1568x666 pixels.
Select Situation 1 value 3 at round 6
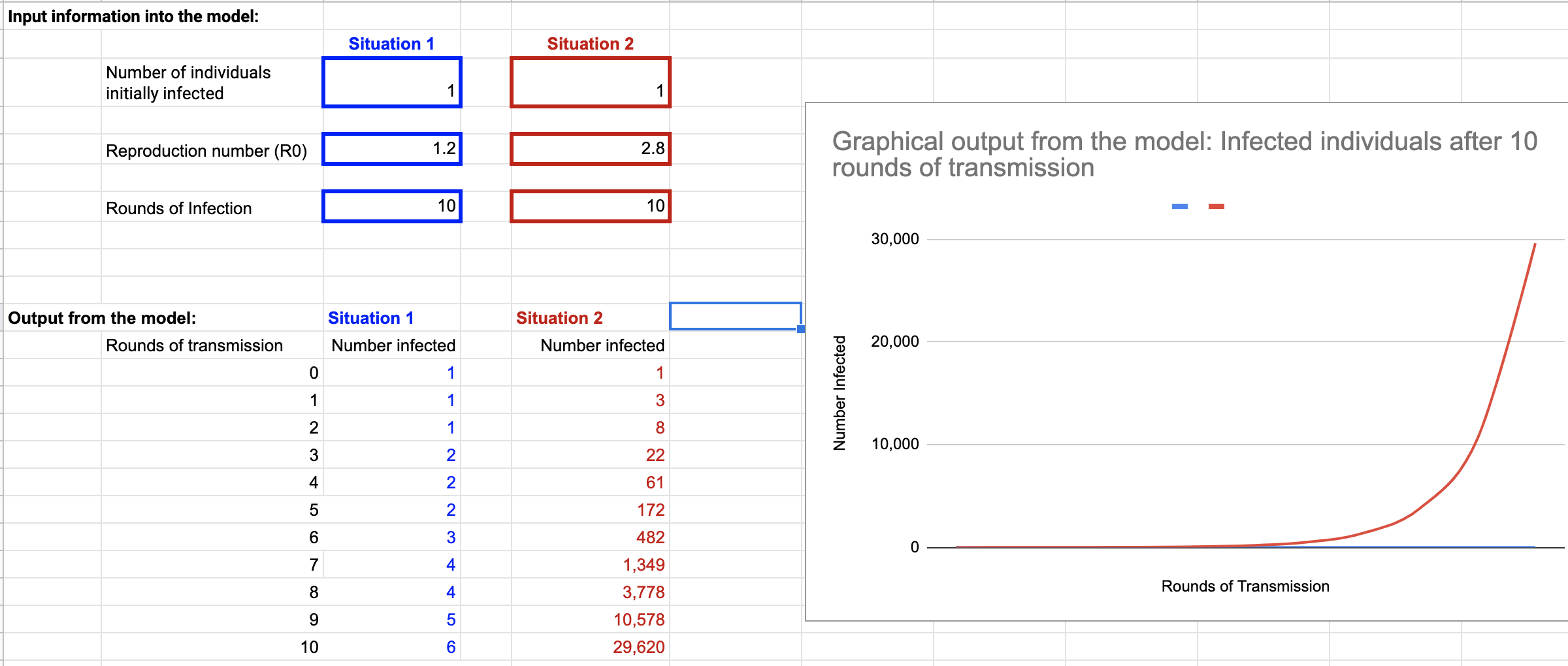coord(392,537)
